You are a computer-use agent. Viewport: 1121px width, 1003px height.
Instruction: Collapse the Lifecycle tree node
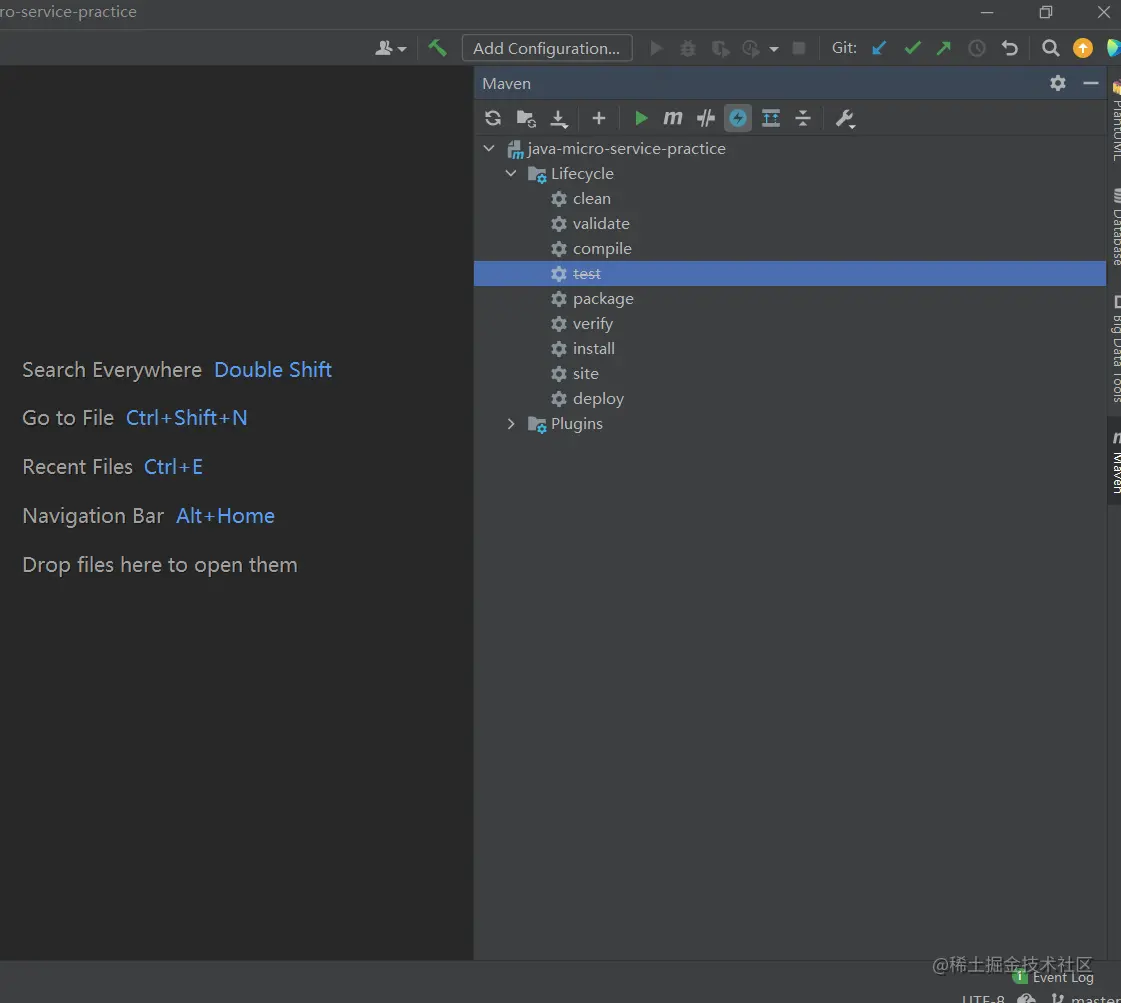pos(511,174)
